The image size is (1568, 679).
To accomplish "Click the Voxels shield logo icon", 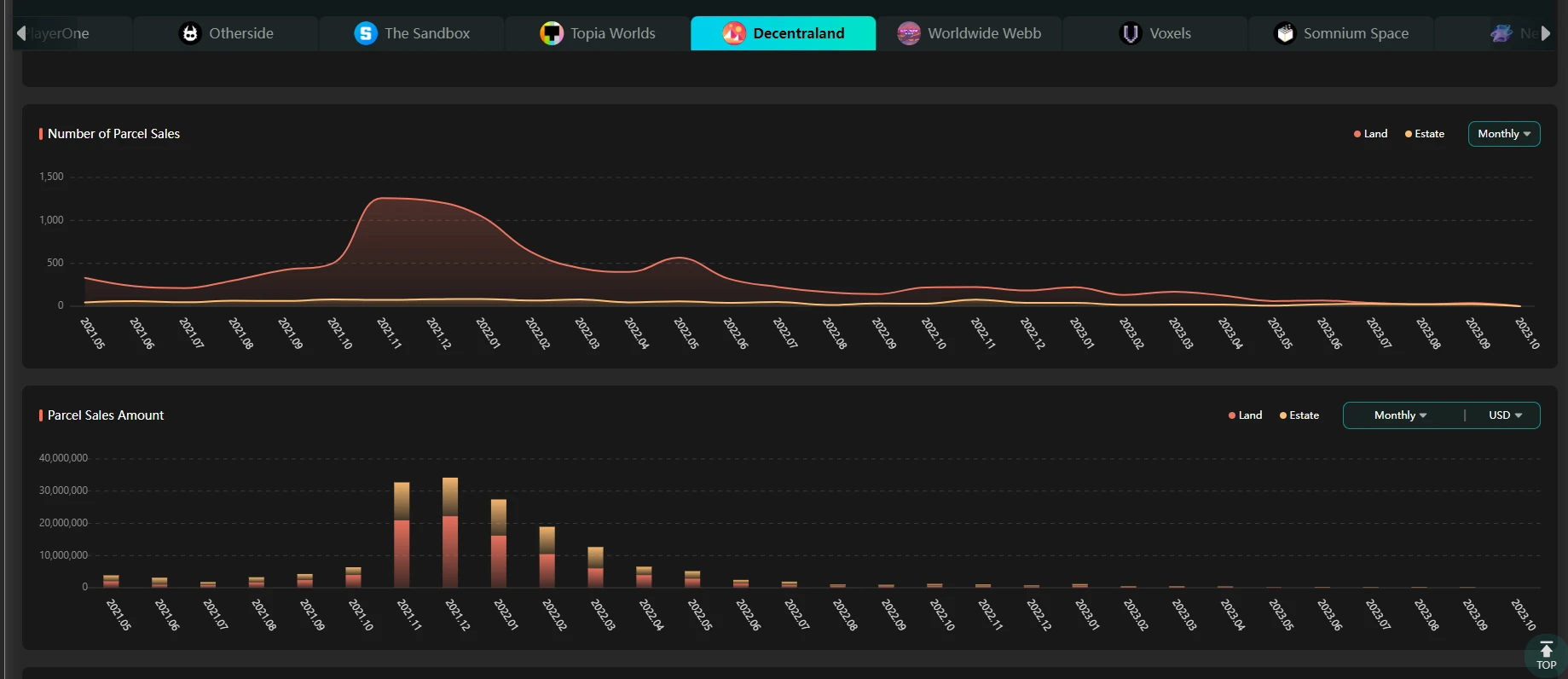I will tap(1131, 33).
